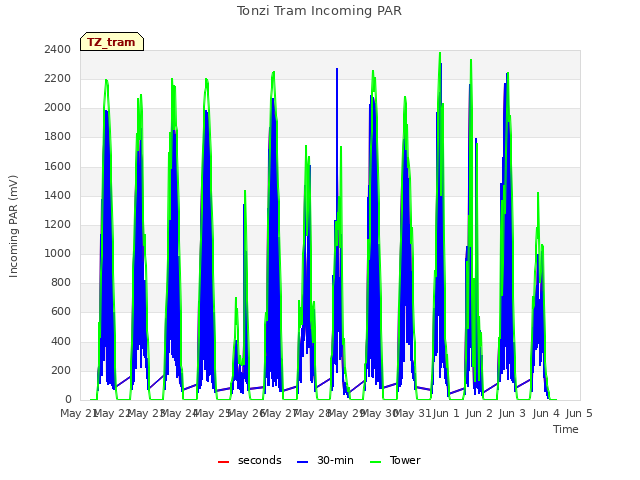
Task: Toggle the 30-min legend label
Action: click(336, 460)
